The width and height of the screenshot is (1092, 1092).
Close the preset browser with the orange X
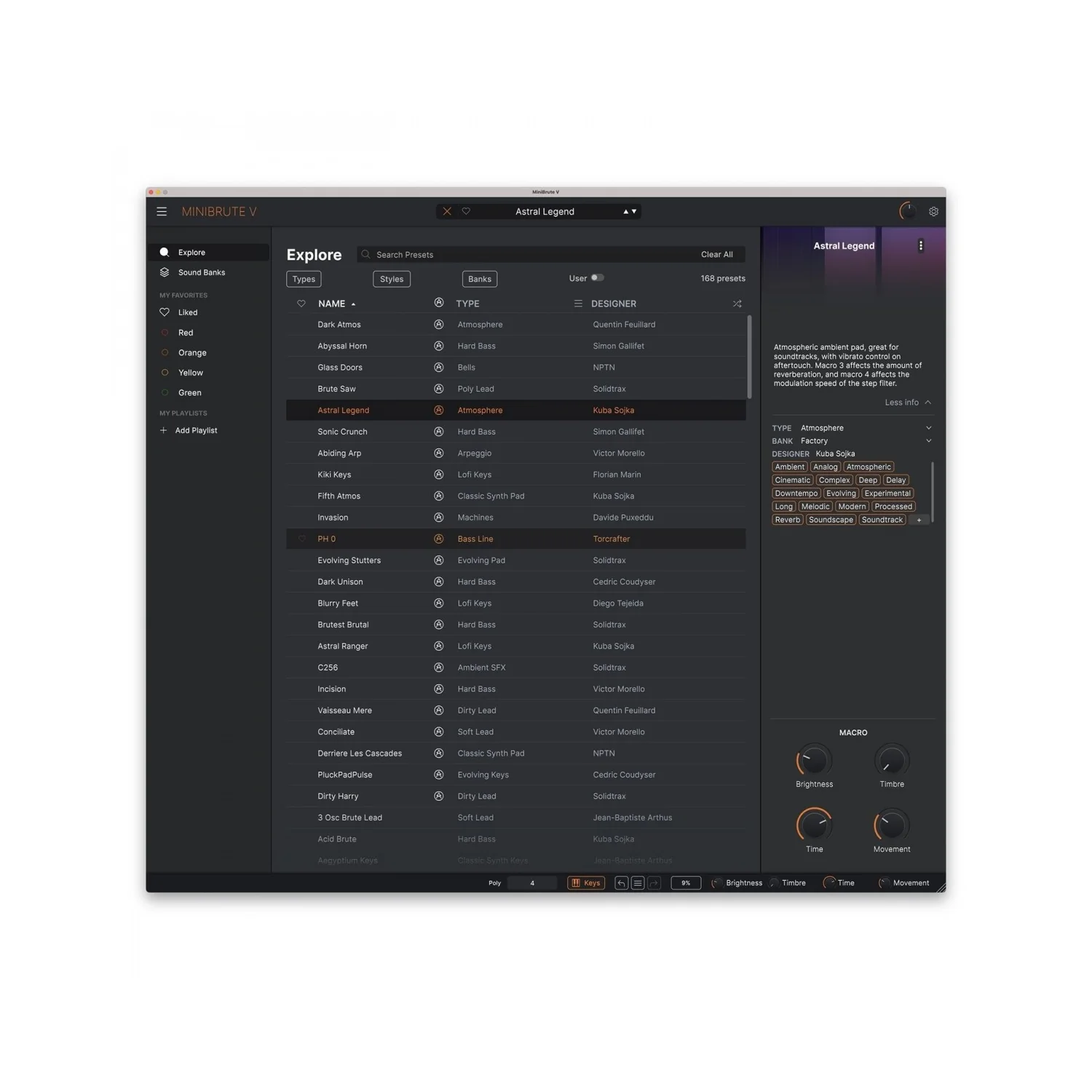[x=447, y=212]
